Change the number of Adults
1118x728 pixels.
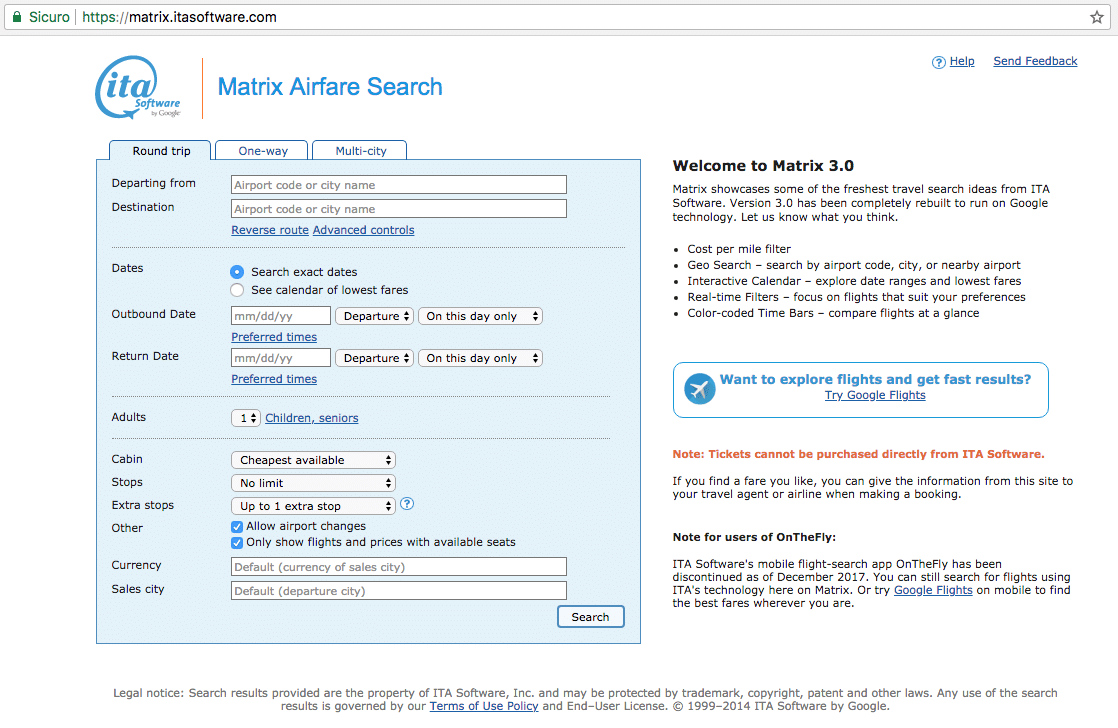(x=246, y=418)
